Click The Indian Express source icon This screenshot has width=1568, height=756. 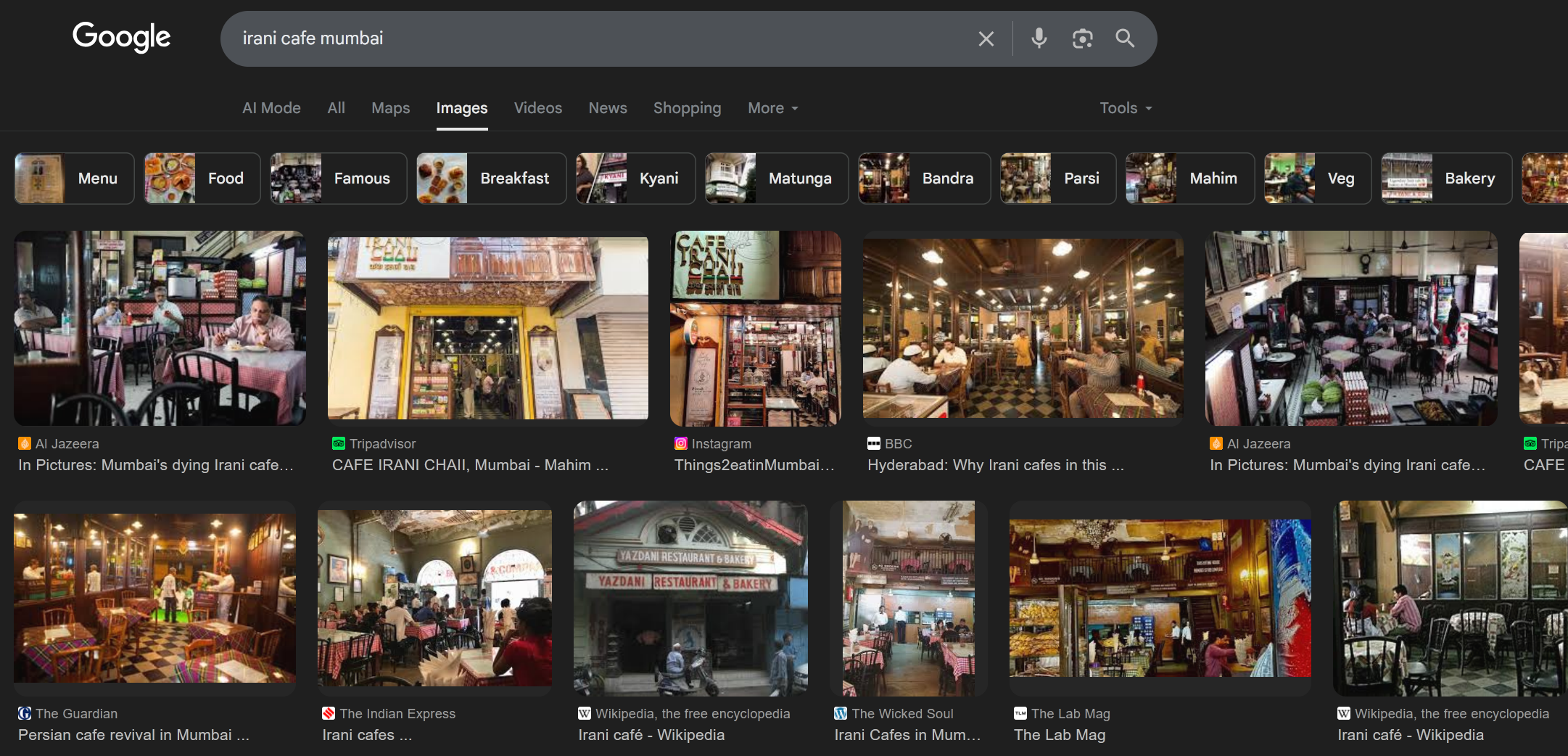click(x=329, y=713)
